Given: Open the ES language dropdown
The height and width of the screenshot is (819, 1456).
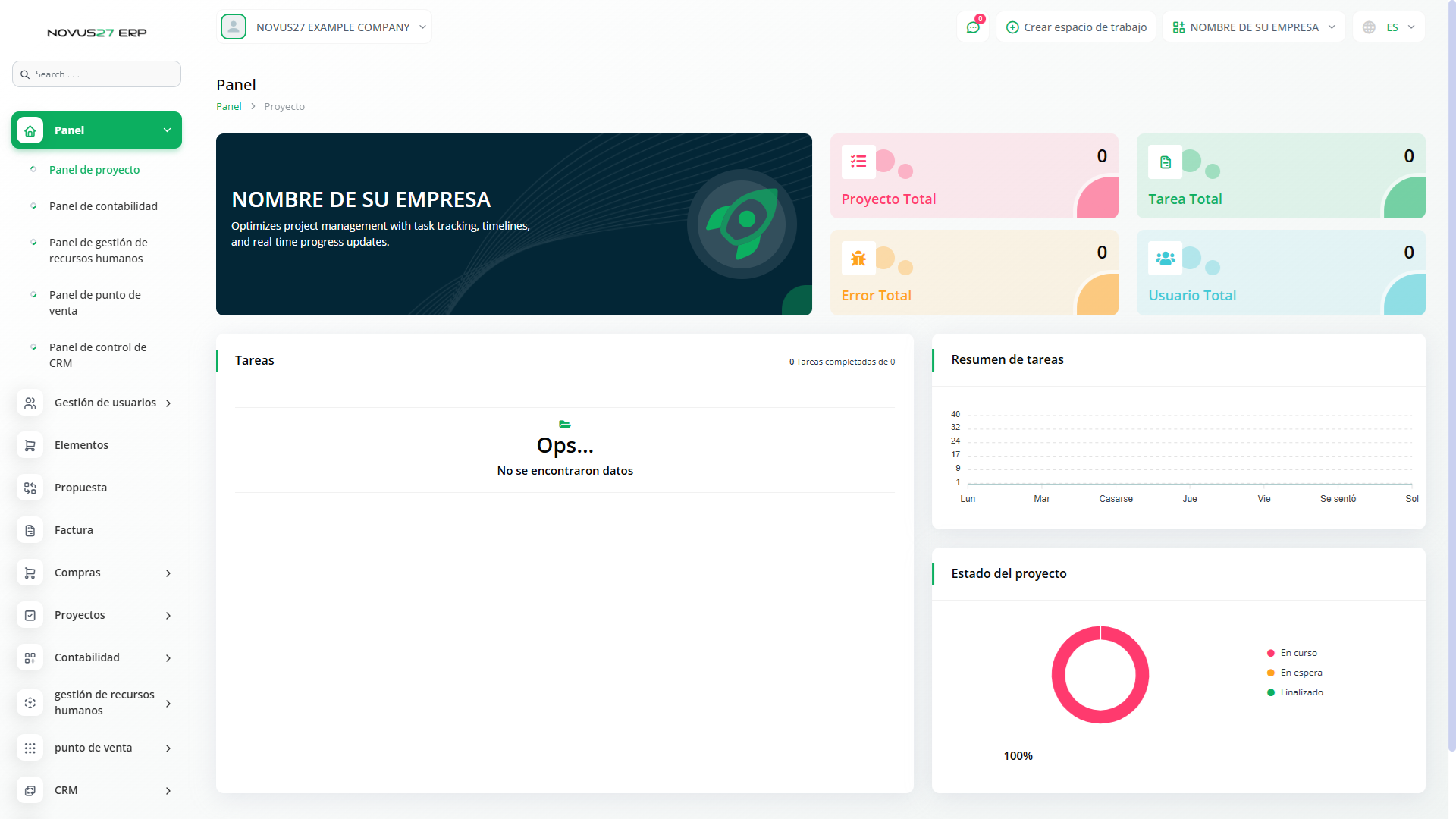Looking at the screenshot, I should pyautogui.click(x=1389, y=27).
